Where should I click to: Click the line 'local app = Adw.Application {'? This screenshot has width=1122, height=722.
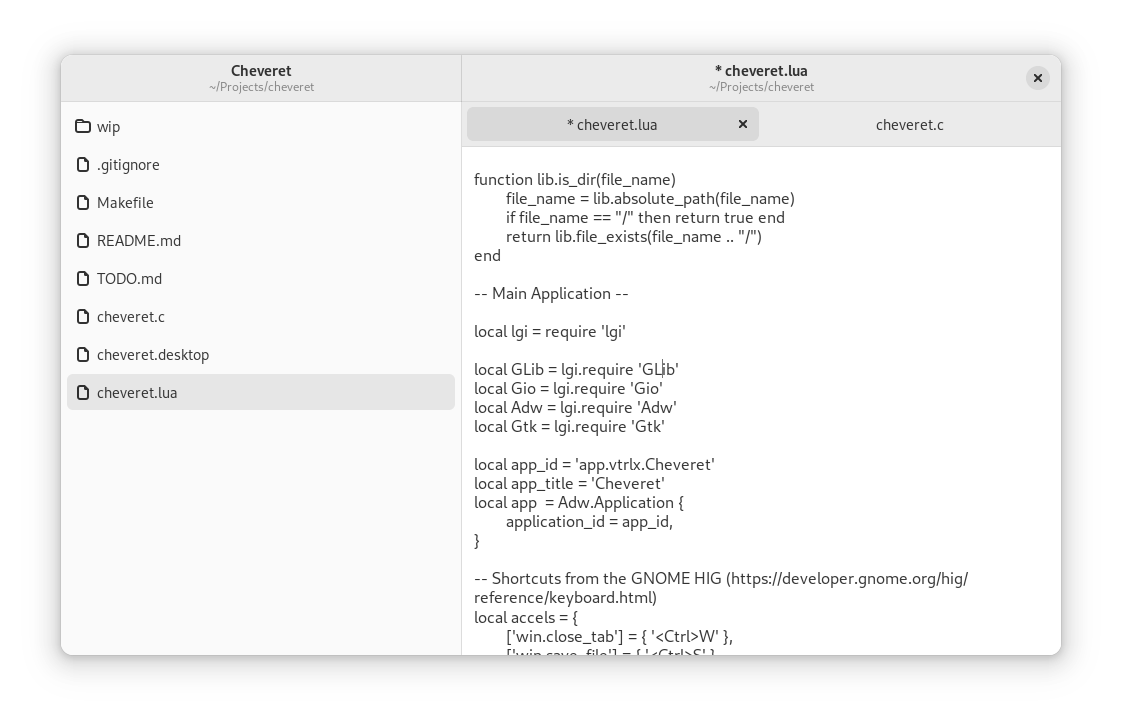click(x=579, y=503)
